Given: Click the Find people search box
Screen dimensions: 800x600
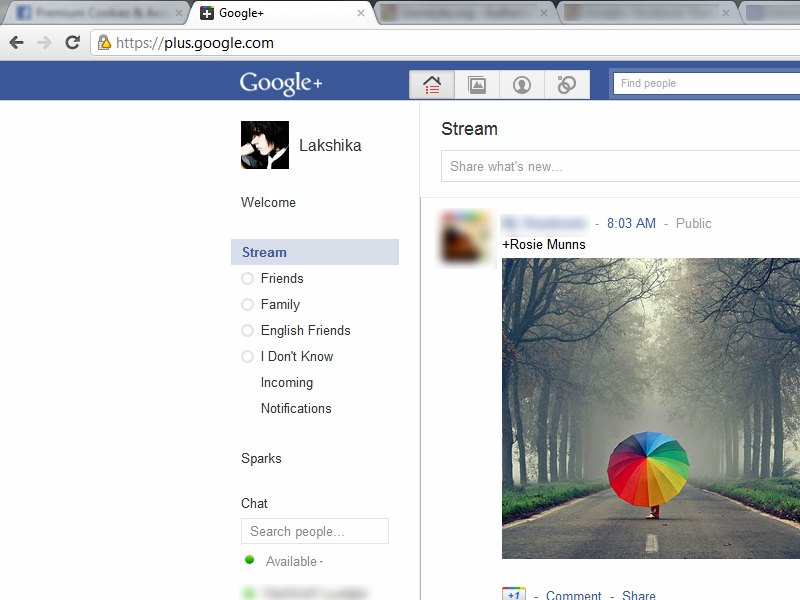Looking at the screenshot, I should [x=706, y=83].
